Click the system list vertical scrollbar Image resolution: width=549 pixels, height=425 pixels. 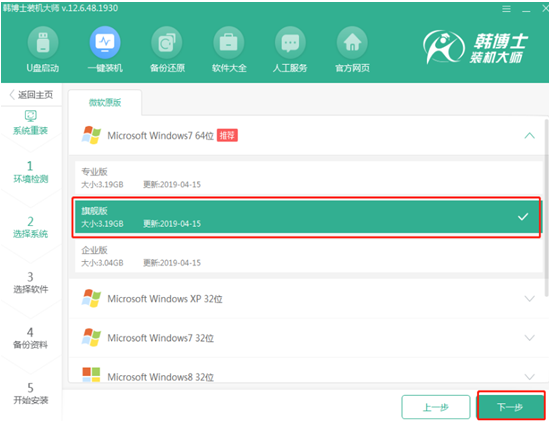tap(546, 207)
